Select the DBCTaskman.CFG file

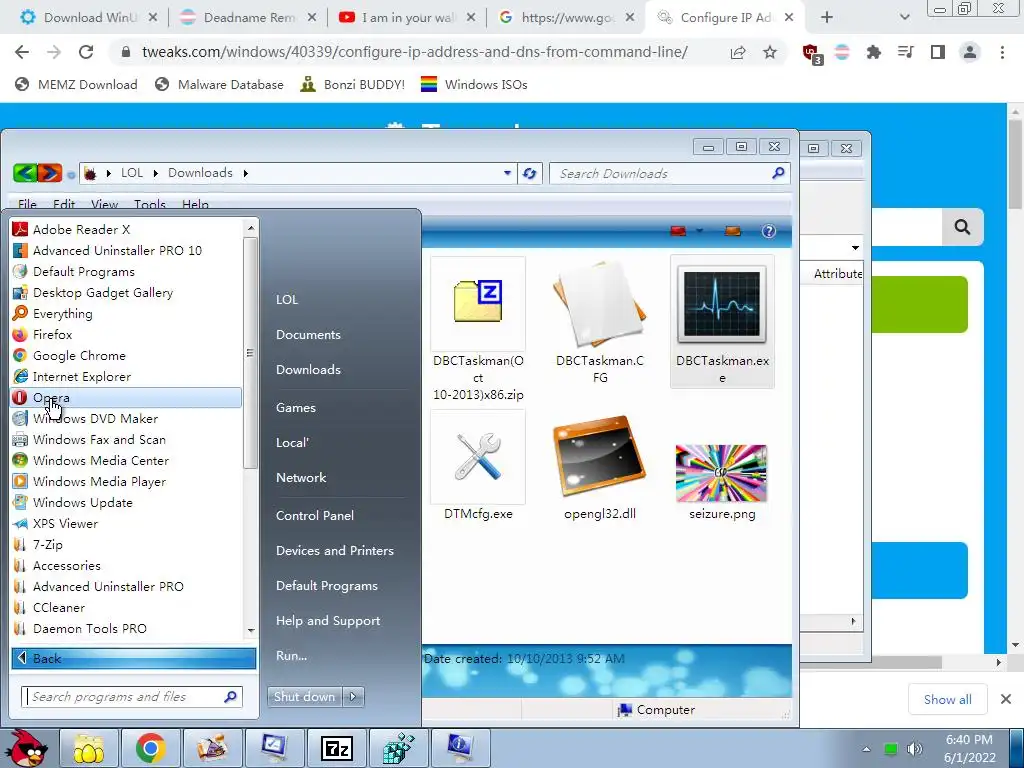click(x=600, y=323)
